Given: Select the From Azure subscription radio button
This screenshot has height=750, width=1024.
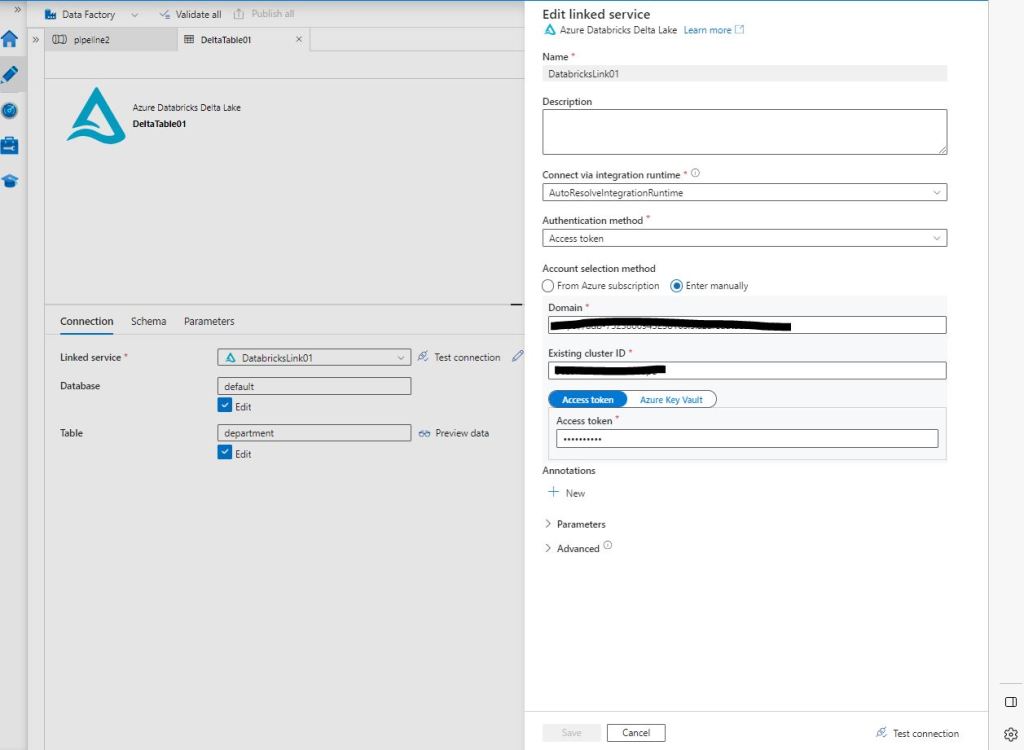Looking at the screenshot, I should (548, 286).
